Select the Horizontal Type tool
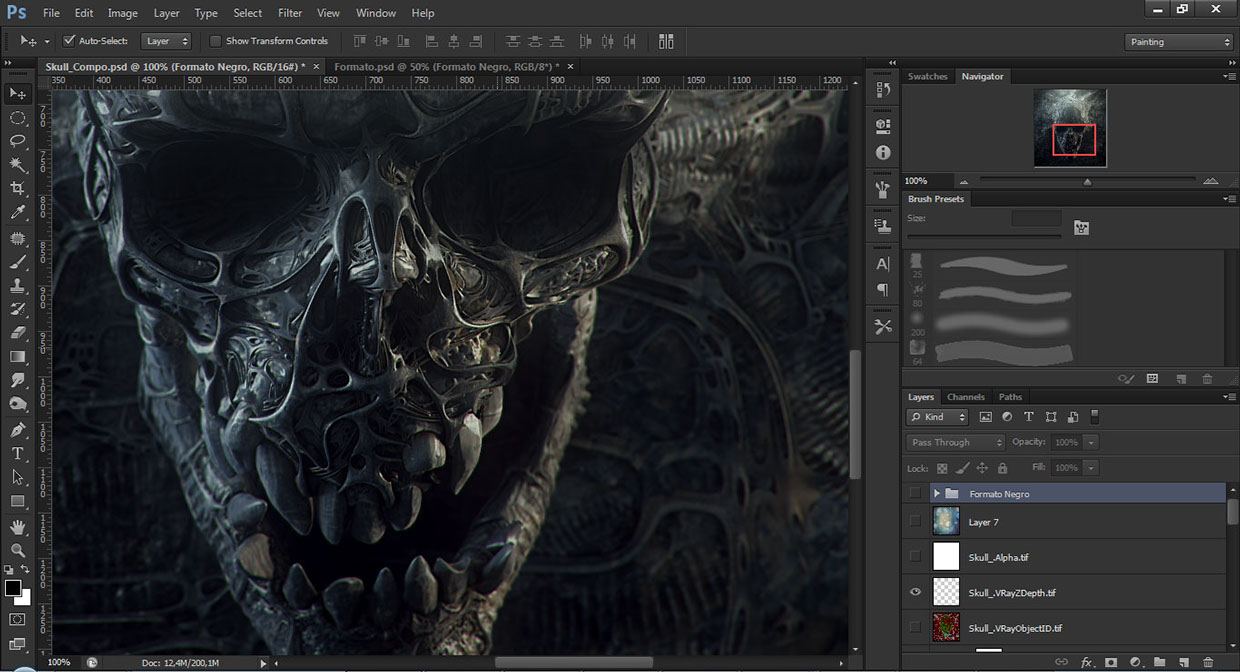 click(x=18, y=453)
